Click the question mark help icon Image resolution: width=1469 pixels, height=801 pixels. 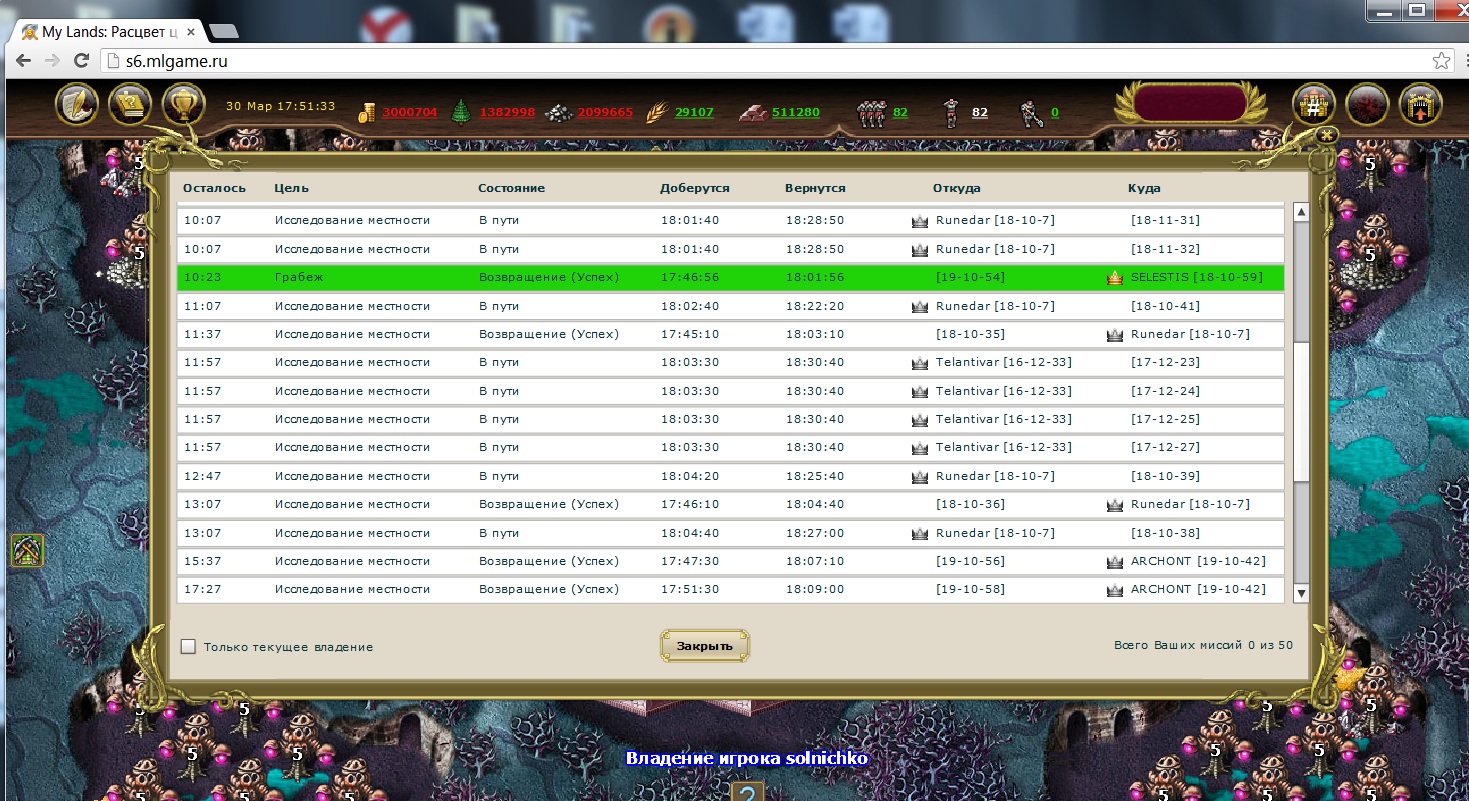click(x=747, y=793)
